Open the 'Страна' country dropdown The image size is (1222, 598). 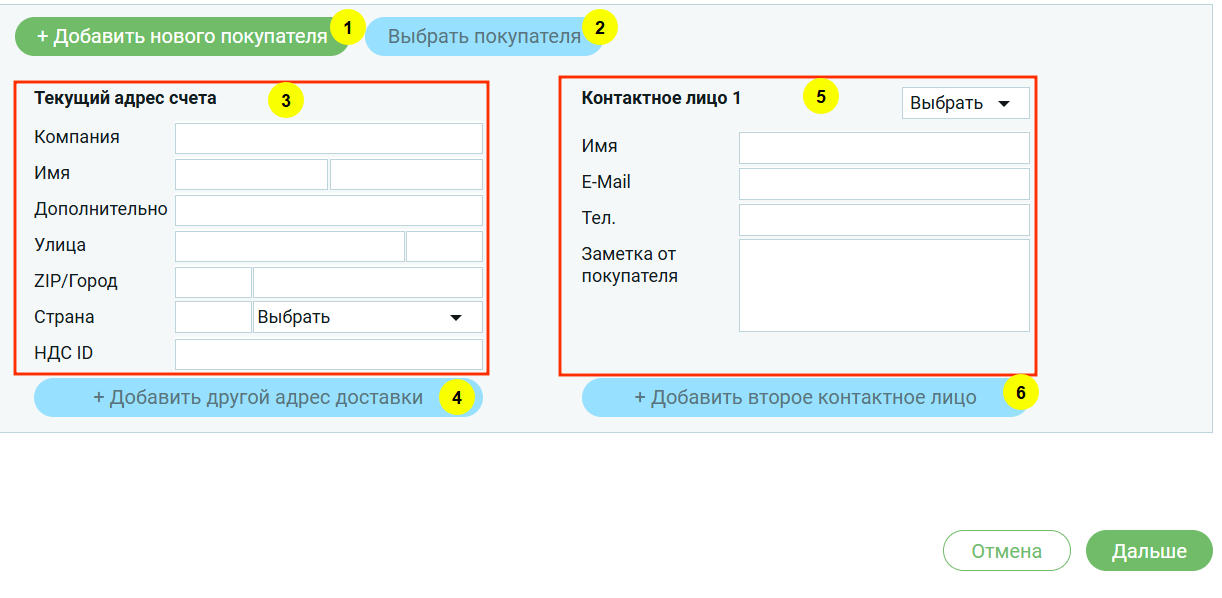(367, 317)
